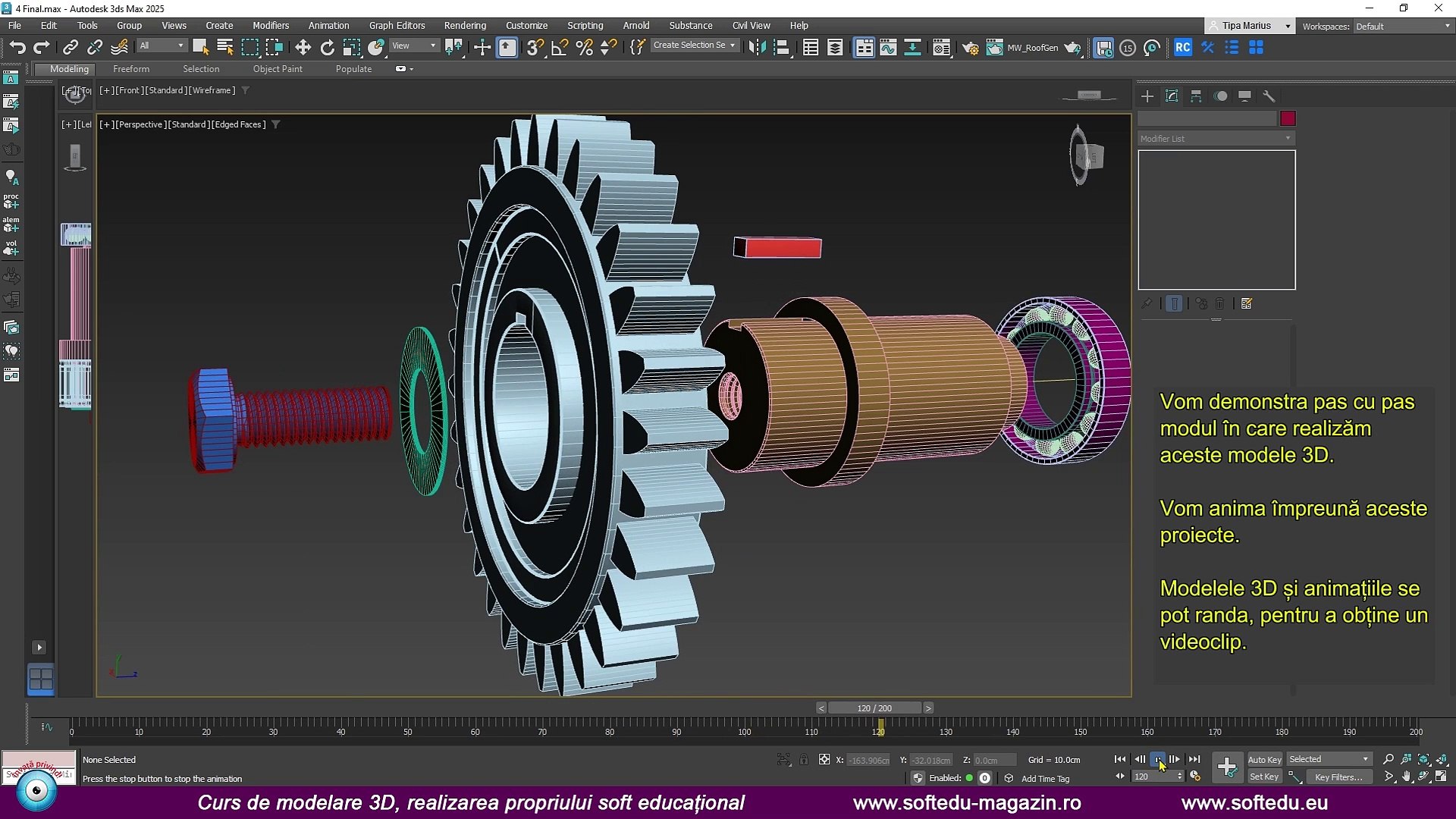The image size is (1456, 819).
Task: Toggle the Angle Snap button
Action: pyautogui.click(x=560, y=48)
